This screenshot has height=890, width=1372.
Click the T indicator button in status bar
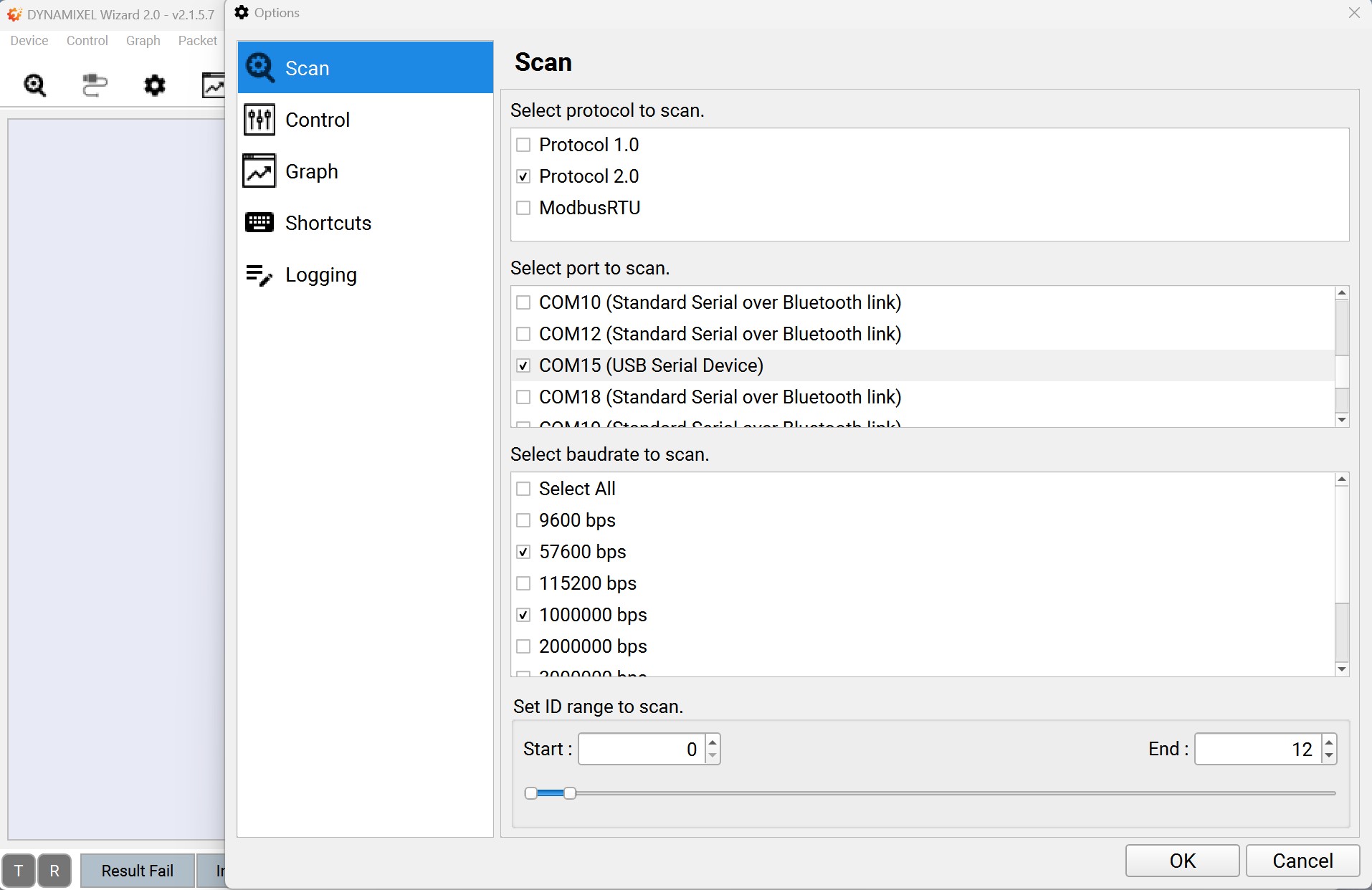click(19, 871)
